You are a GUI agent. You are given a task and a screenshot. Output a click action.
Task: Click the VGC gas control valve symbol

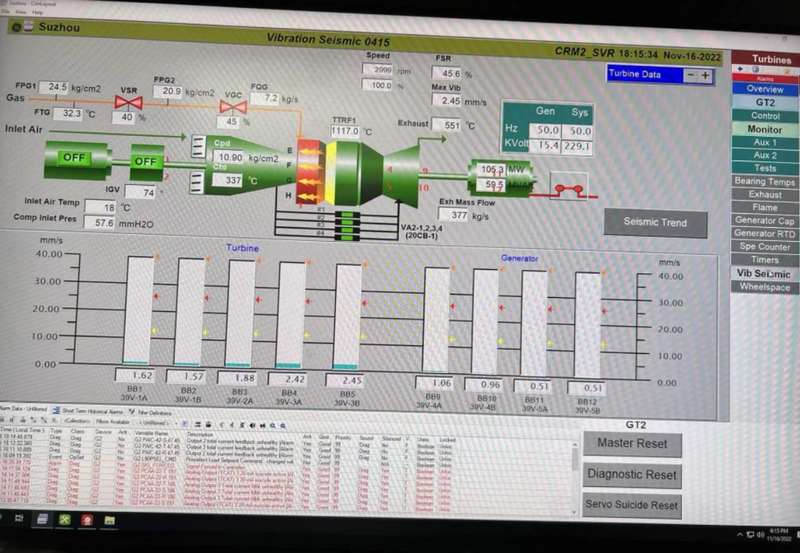(233, 106)
